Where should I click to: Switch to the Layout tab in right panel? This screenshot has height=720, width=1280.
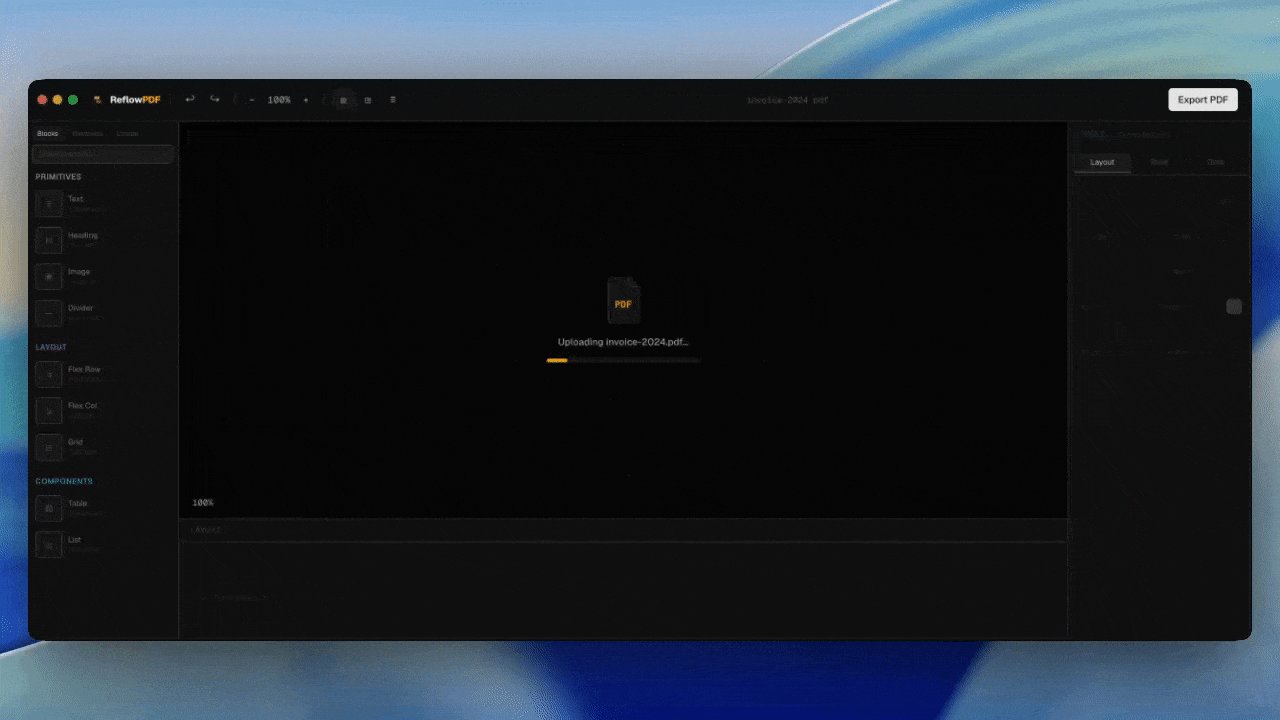(x=1102, y=162)
